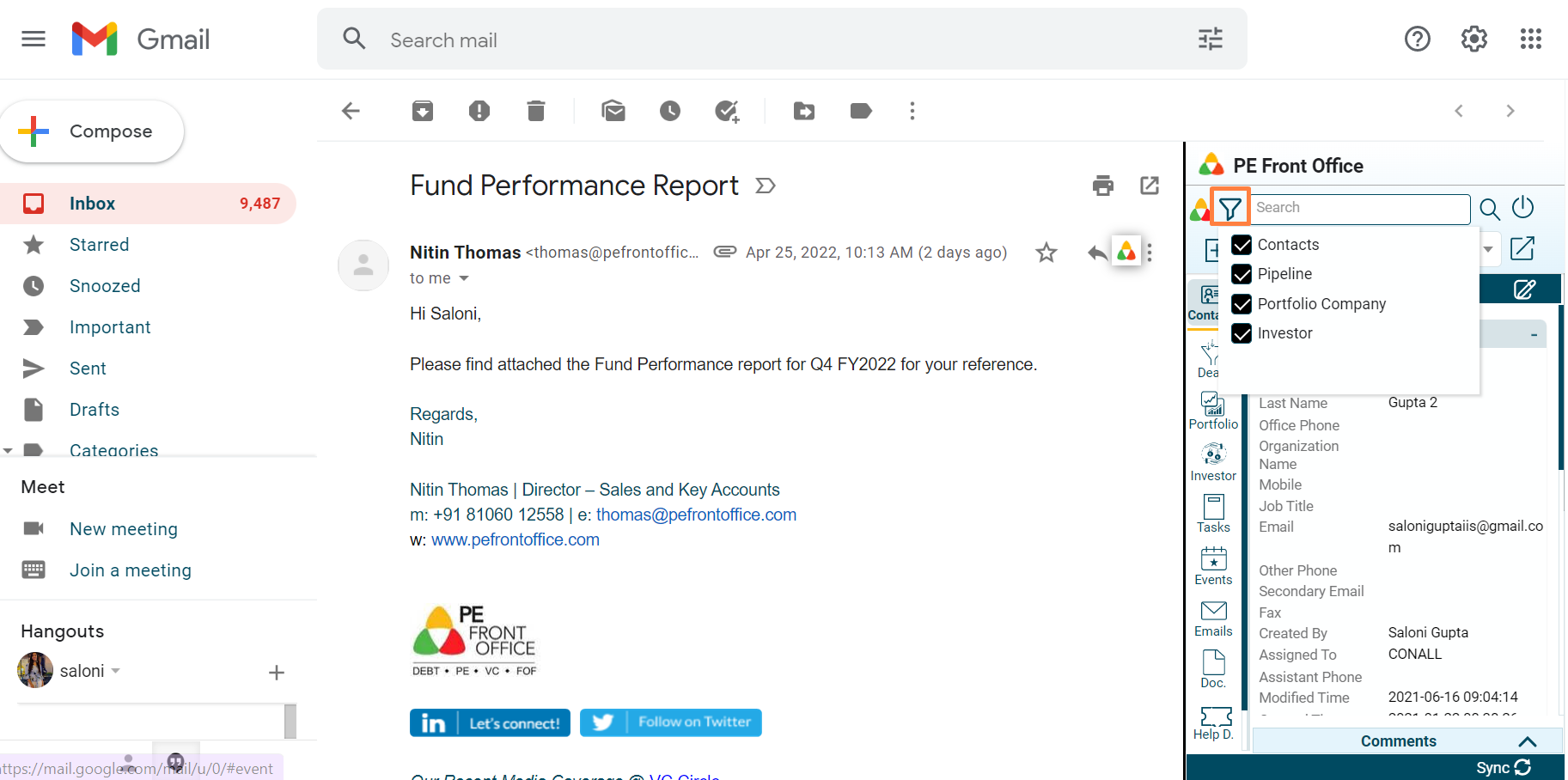Click the Archive email toolbar icon
1568x780 pixels.
click(x=423, y=111)
